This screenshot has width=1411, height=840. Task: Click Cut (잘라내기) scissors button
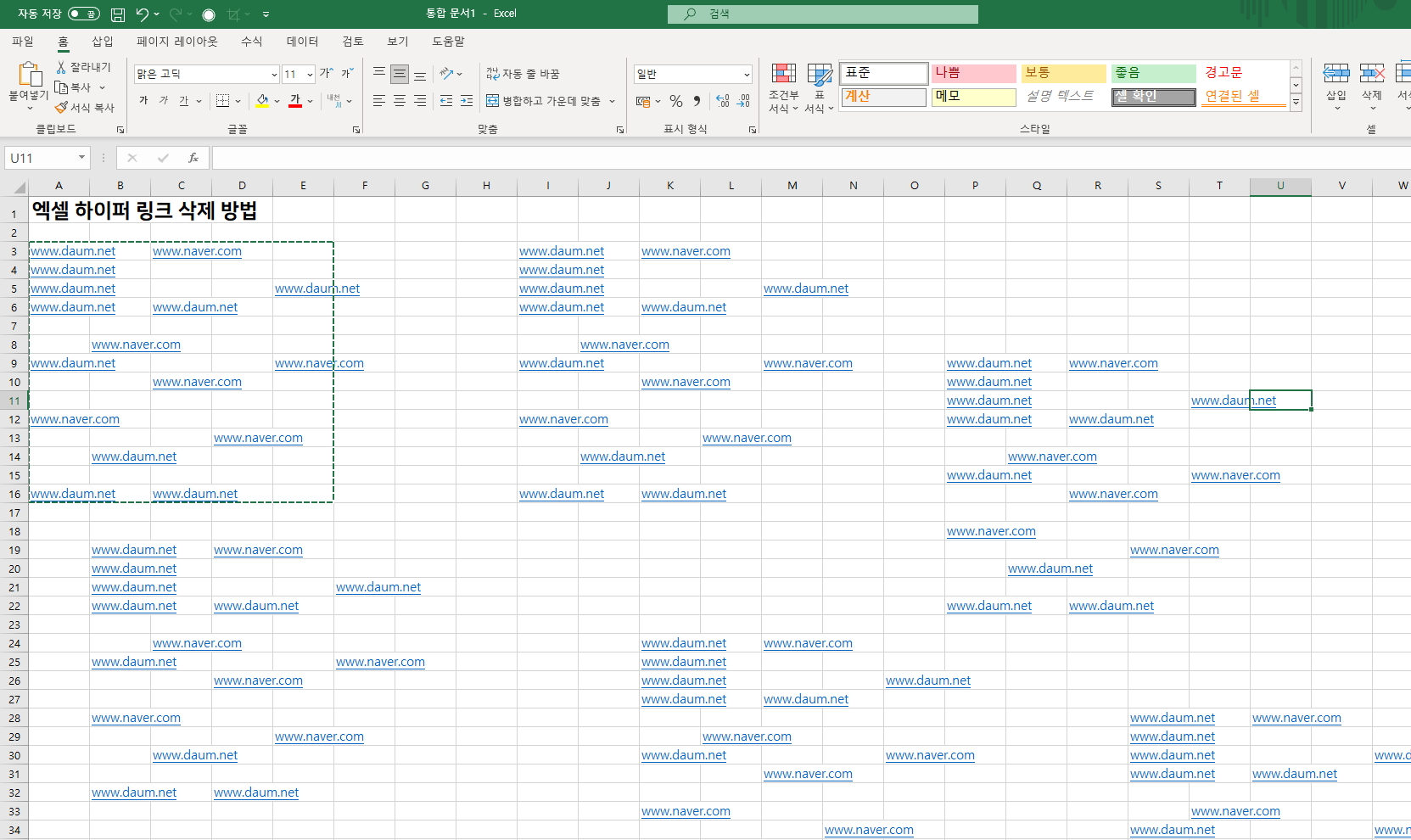tap(83, 67)
